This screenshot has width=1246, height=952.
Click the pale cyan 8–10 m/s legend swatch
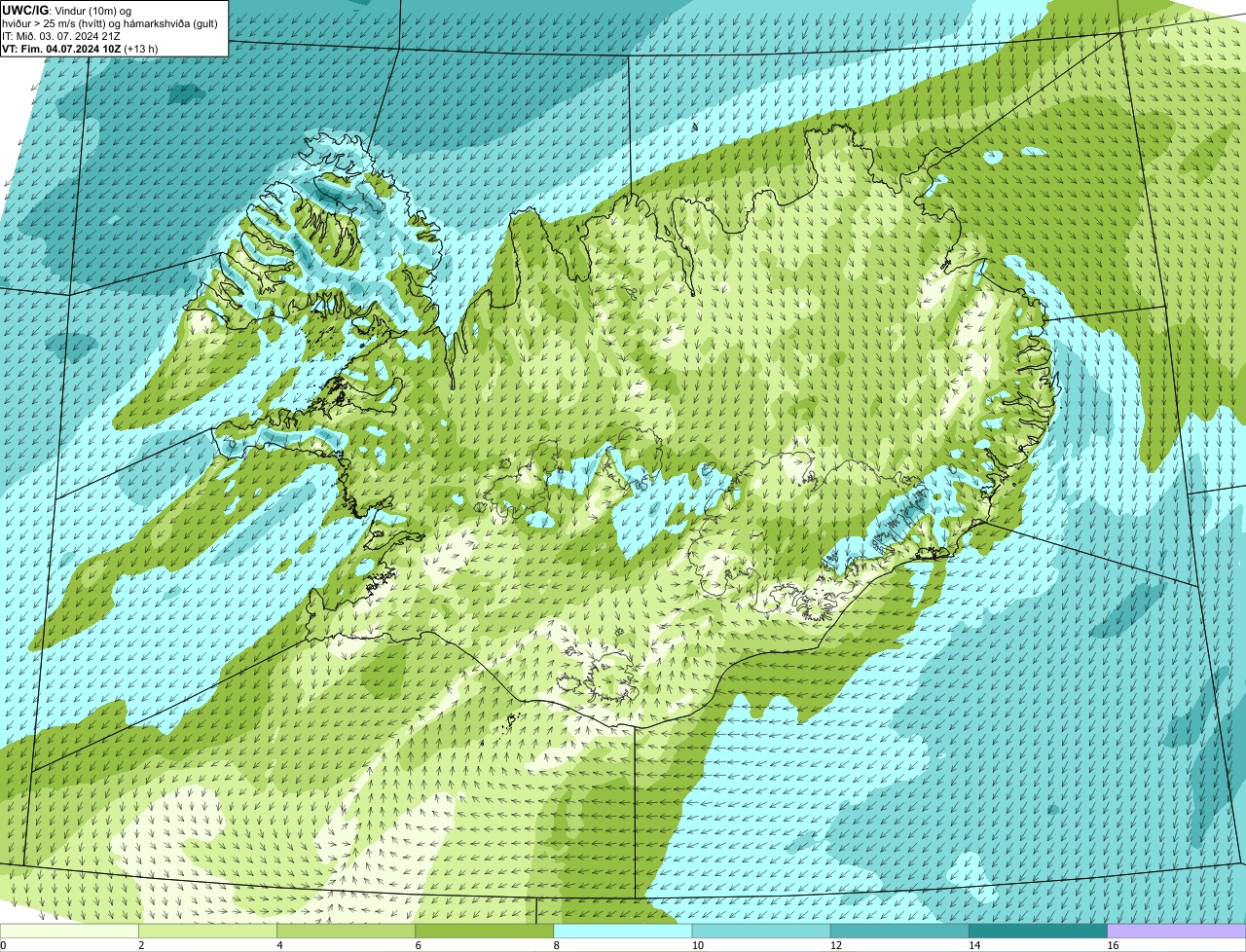623,931
